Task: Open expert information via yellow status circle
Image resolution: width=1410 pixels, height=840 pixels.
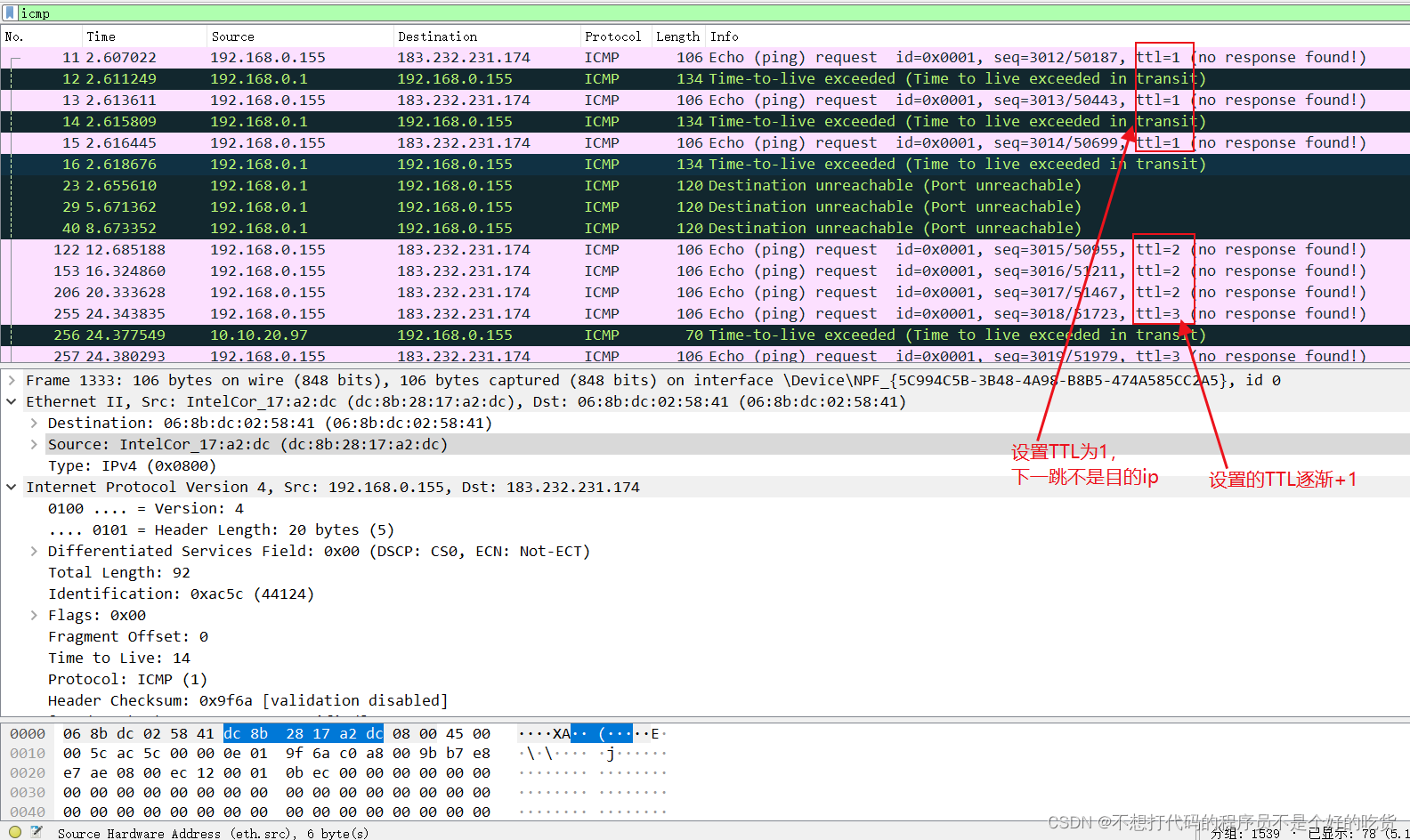Action: click(15, 832)
